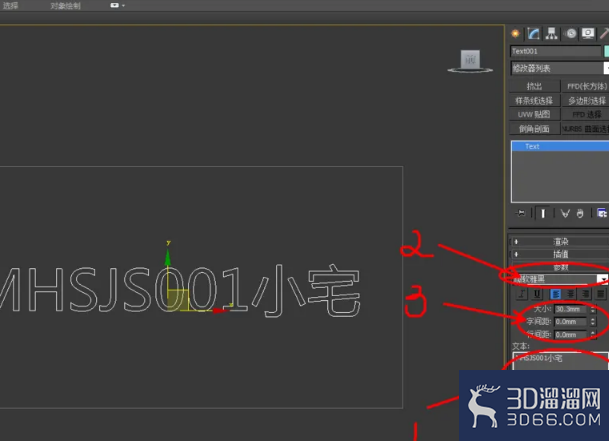Image resolution: width=609 pixels, height=441 pixels.
Task: Click the 行间距 leading spinner arrows
Action: 593,335
